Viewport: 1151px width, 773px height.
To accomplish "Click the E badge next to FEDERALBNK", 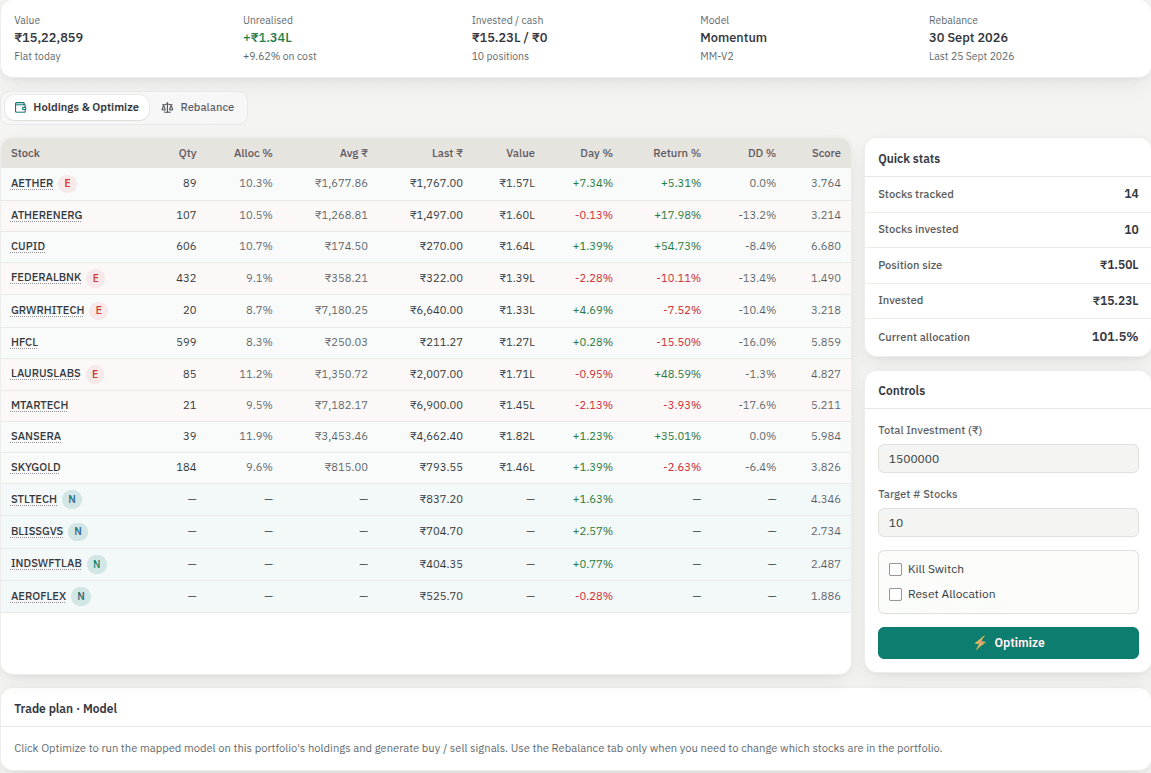I will pyautogui.click(x=95, y=278).
